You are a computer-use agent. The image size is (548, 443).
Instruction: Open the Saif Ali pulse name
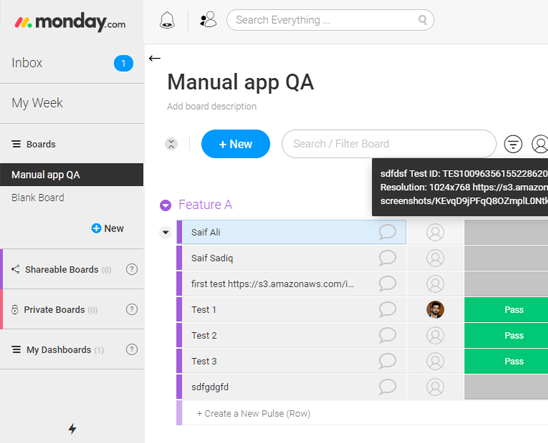[x=206, y=232]
